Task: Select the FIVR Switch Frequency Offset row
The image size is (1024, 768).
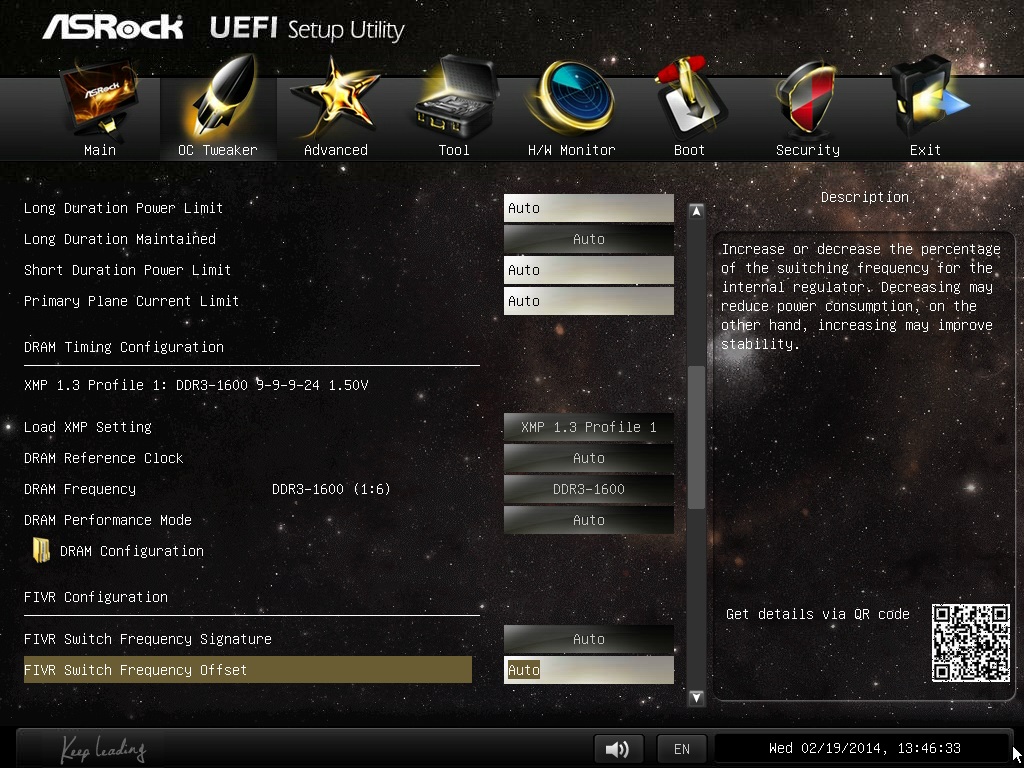Action: point(248,670)
